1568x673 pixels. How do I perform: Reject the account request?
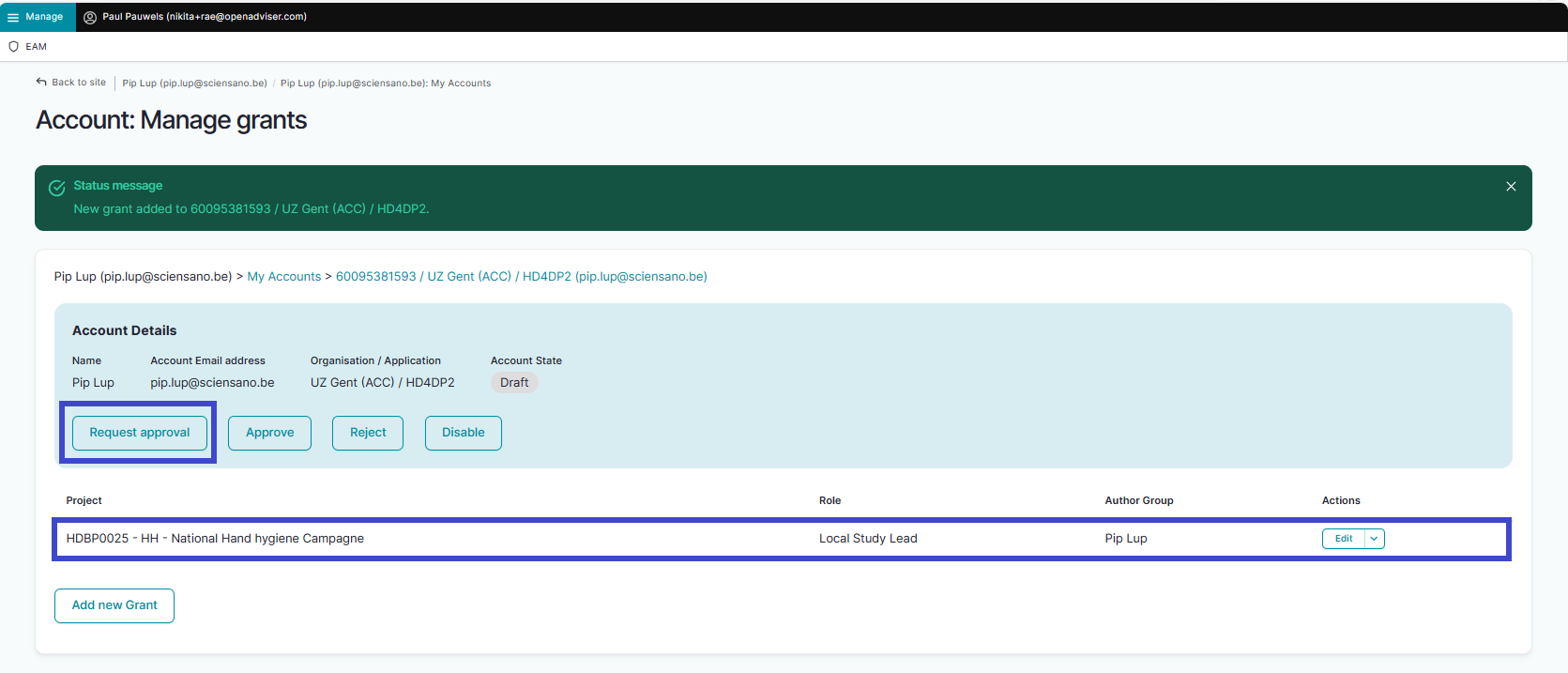click(368, 433)
